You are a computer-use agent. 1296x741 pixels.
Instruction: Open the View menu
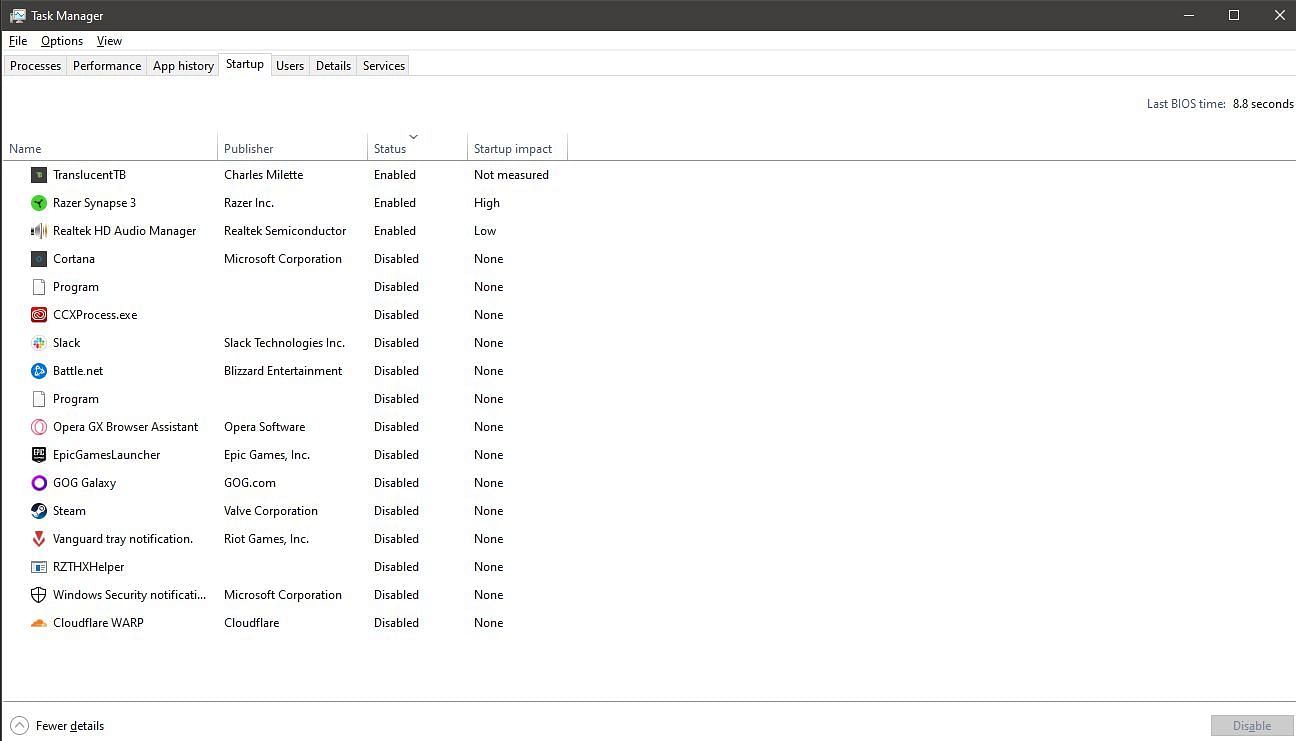pos(109,41)
